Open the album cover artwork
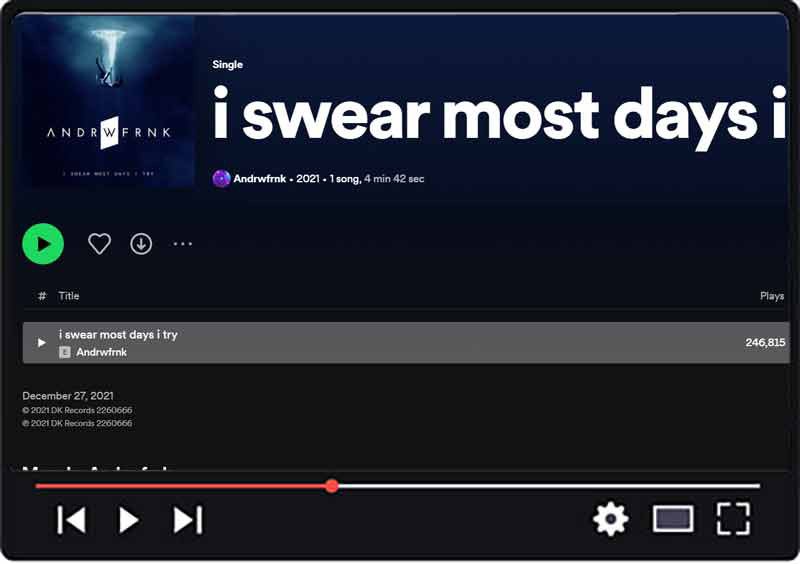The height and width of the screenshot is (564, 800). [106, 102]
